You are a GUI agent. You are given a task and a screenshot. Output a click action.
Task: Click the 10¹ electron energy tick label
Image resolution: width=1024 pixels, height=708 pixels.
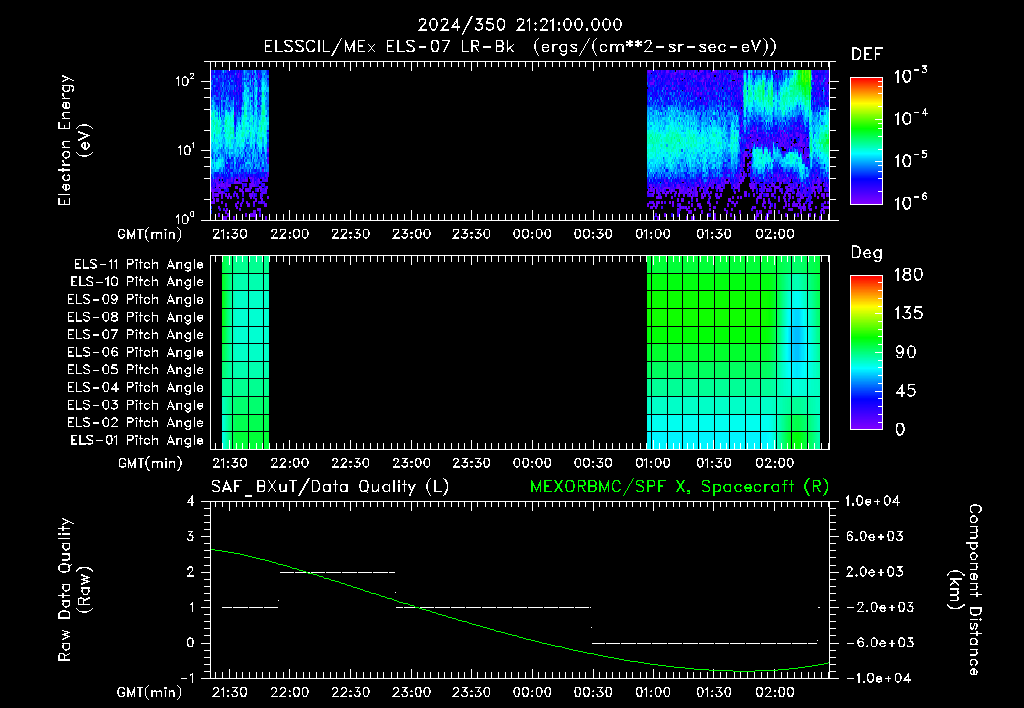click(x=185, y=150)
